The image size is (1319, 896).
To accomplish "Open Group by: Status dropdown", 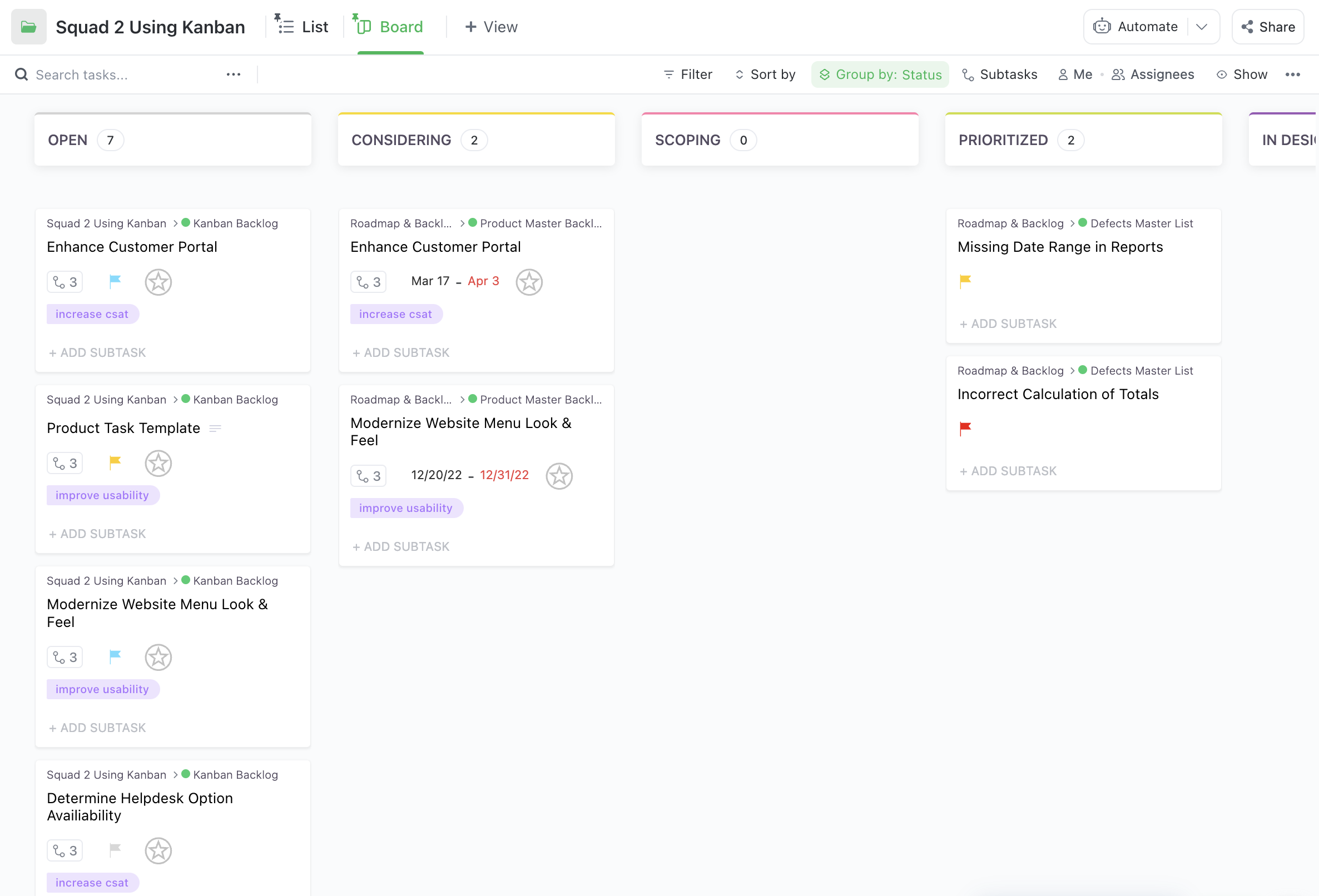I will click(x=880, y=74).
